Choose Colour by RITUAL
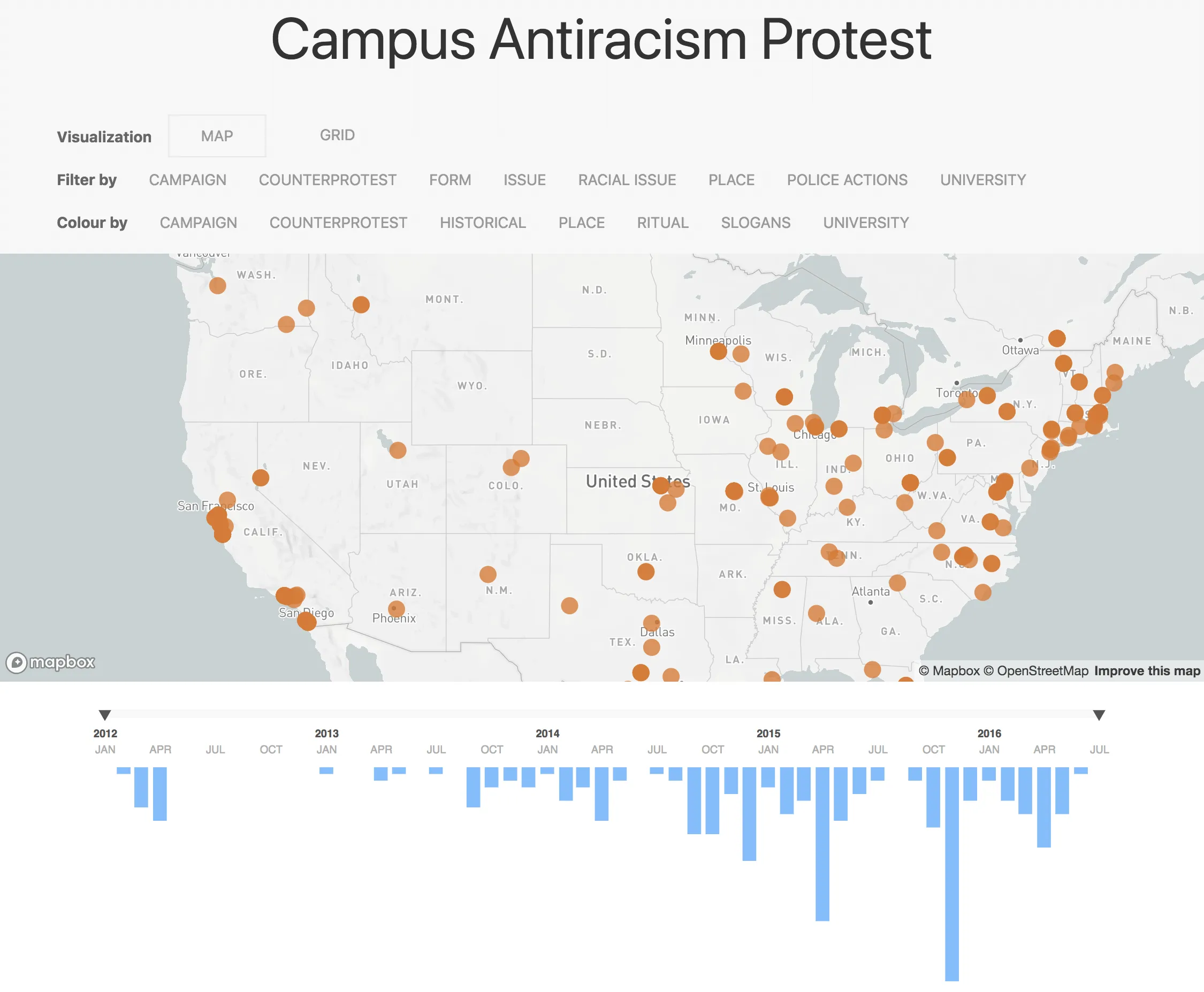This screenshot has width=1204, height=992. click(662, 223)
